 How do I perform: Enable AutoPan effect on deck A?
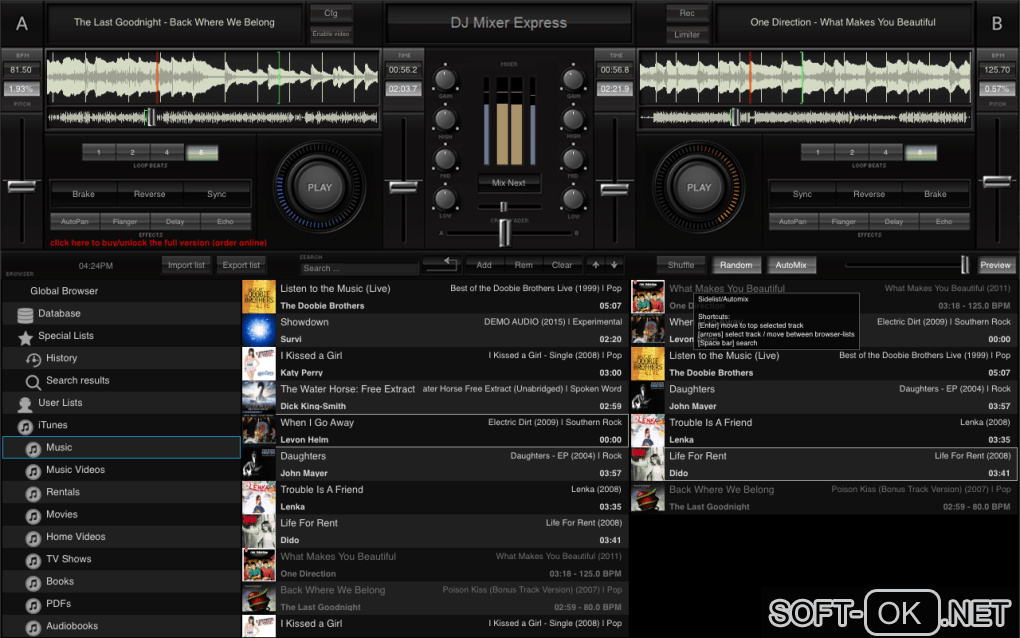[75, 221]
